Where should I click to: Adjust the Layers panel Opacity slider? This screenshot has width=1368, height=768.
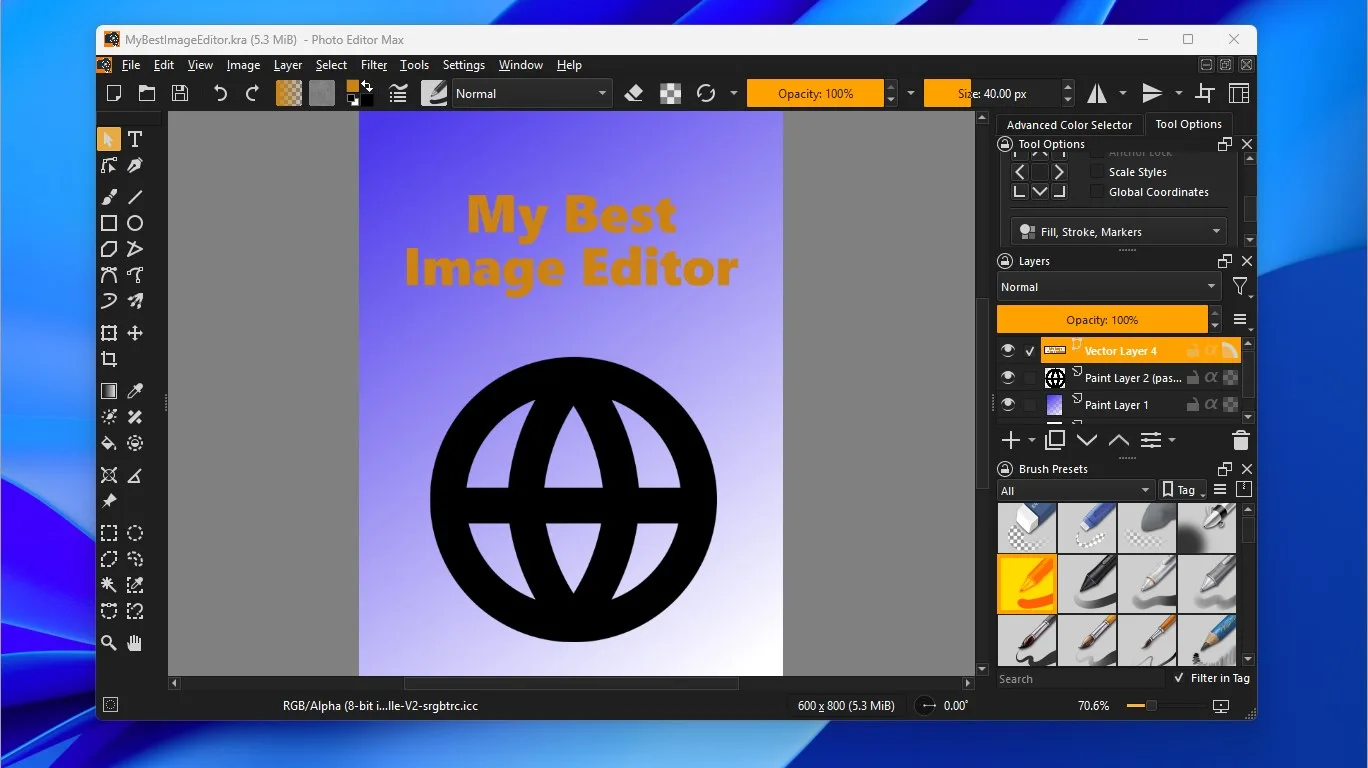click(1102, 320)
